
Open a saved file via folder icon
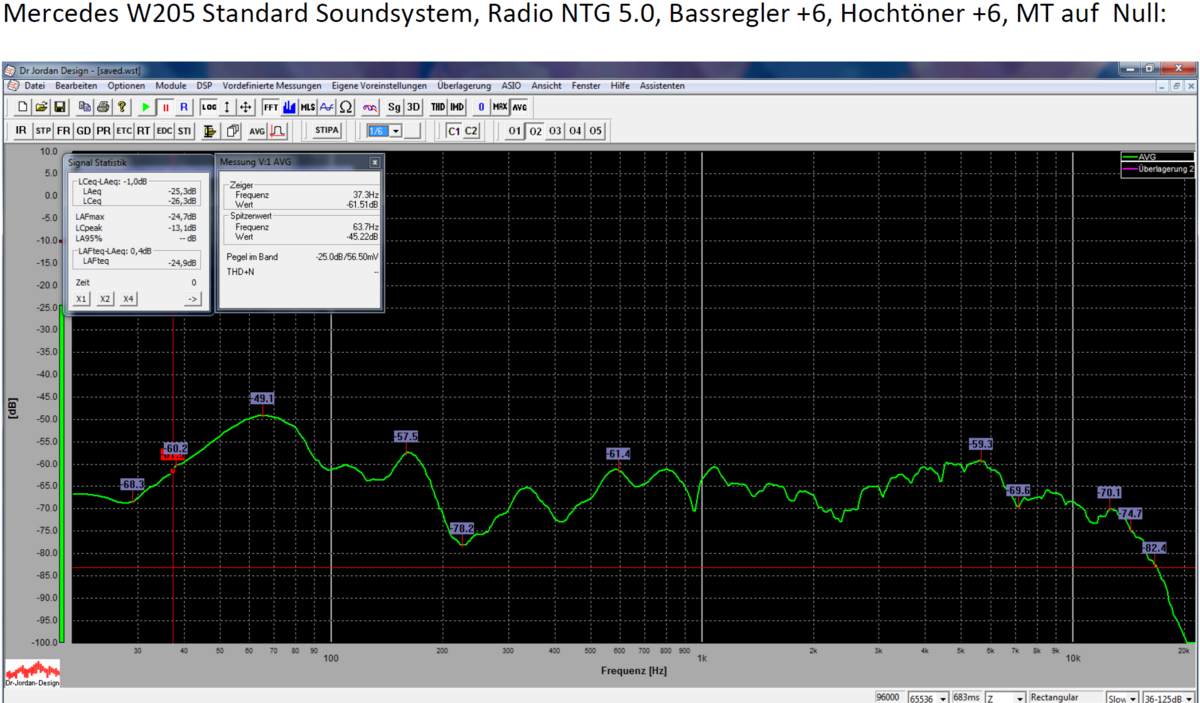click(x=41, y=106)
